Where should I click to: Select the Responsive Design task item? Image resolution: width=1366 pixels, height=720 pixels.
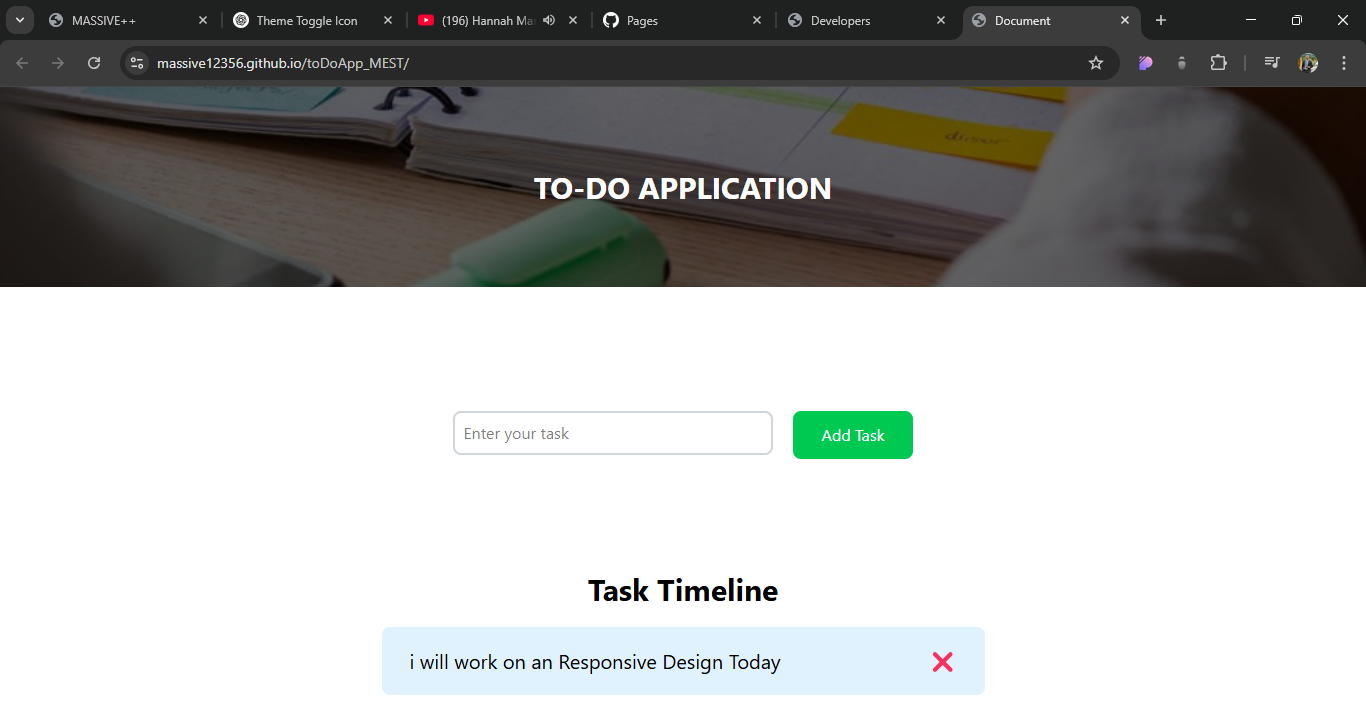tap(595, 662)
